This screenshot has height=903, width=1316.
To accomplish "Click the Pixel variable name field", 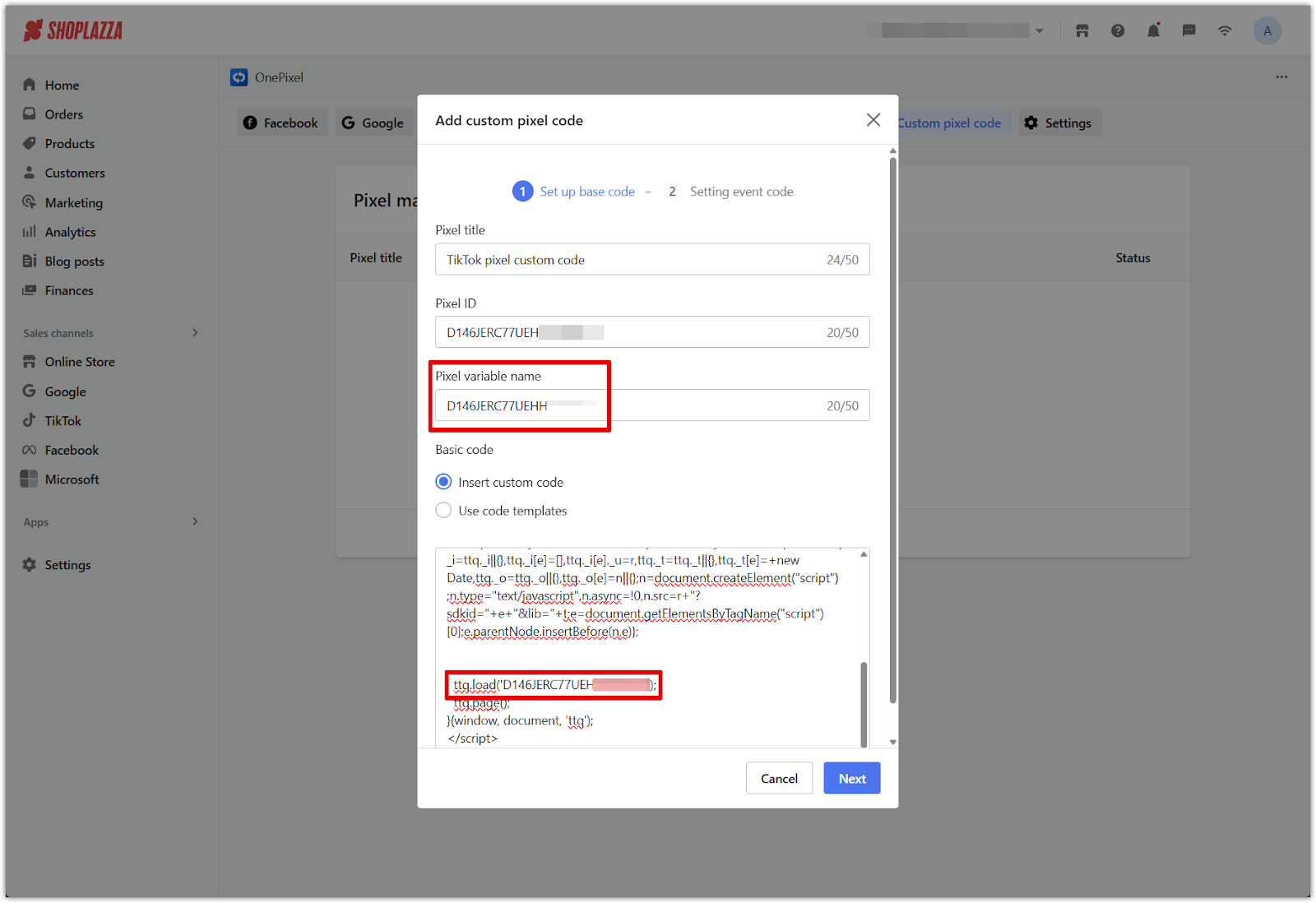I will (652, 405).
